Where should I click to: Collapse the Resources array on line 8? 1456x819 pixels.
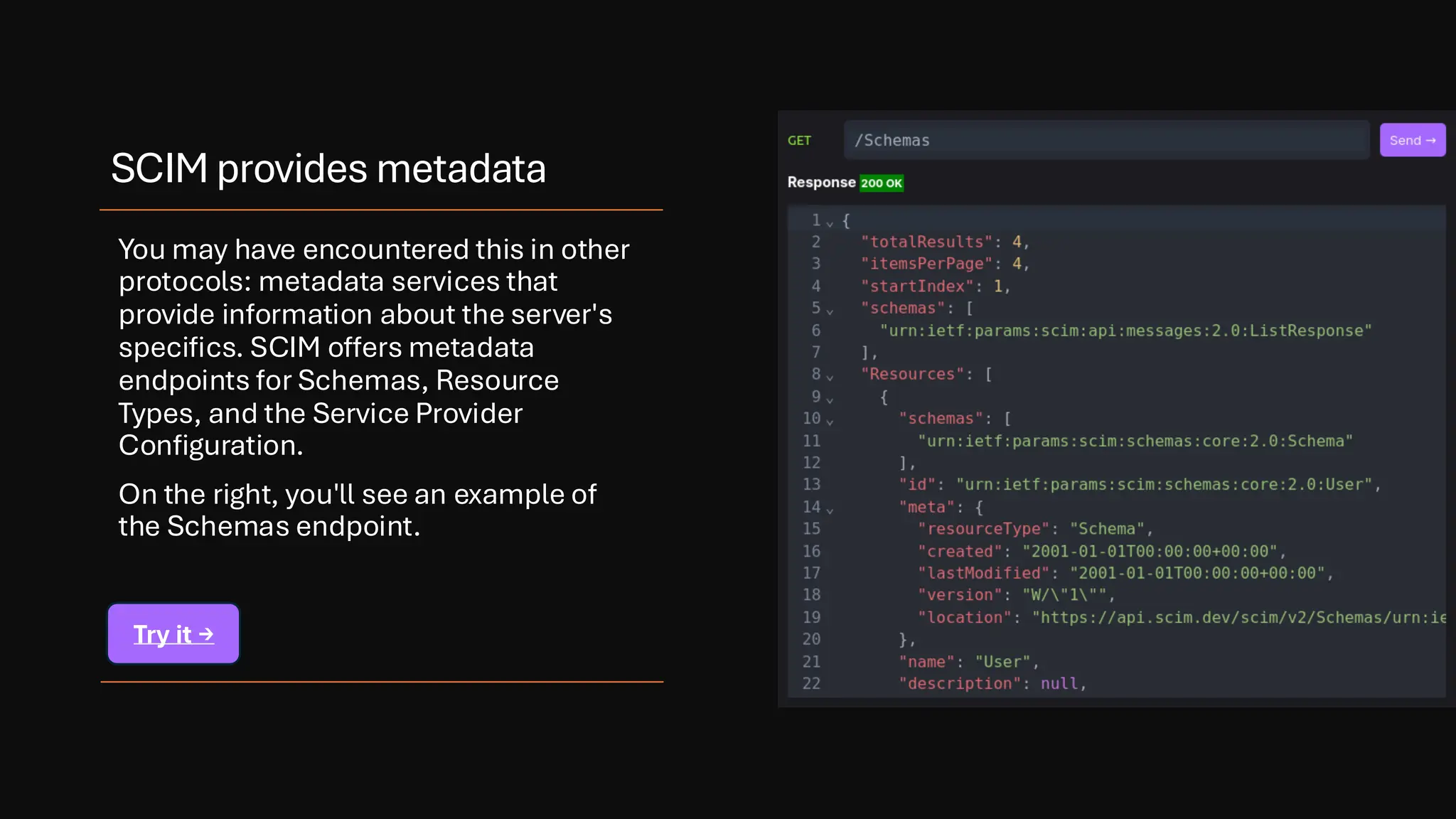pos(830,377)
